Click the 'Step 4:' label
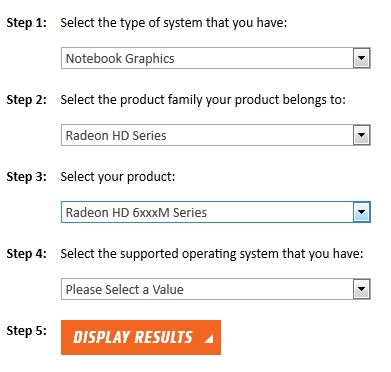 (x=27, y=254)
